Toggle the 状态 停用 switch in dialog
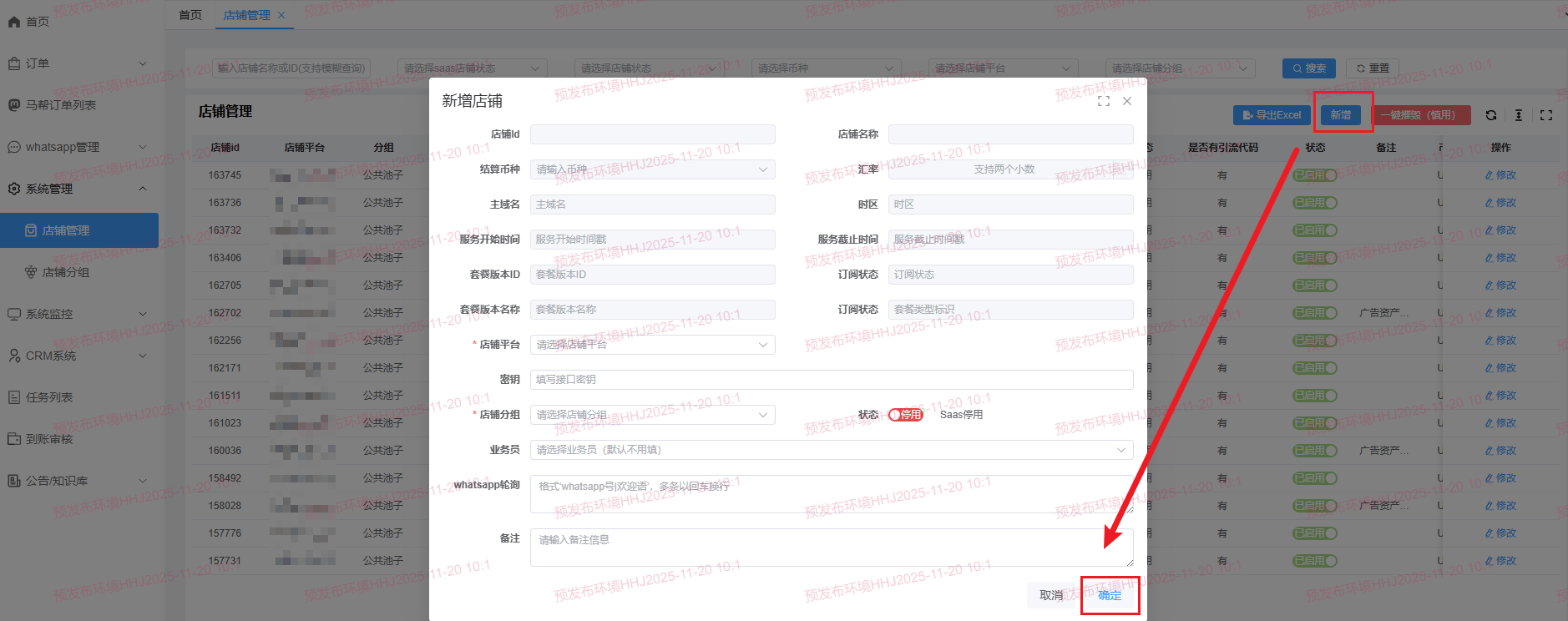The height and width of the screenshot is (621, 1568). pyautogui.click(x=906, y=415)
